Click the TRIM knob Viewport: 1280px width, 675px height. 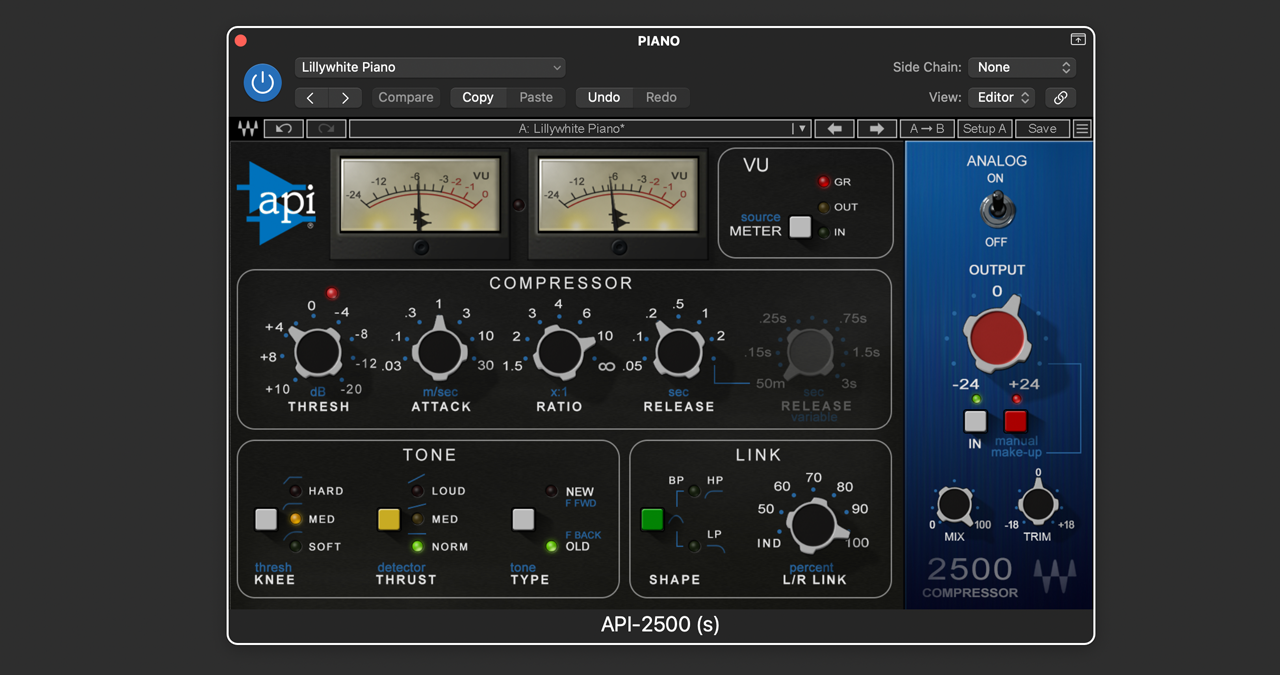(x=1038, y=503)
